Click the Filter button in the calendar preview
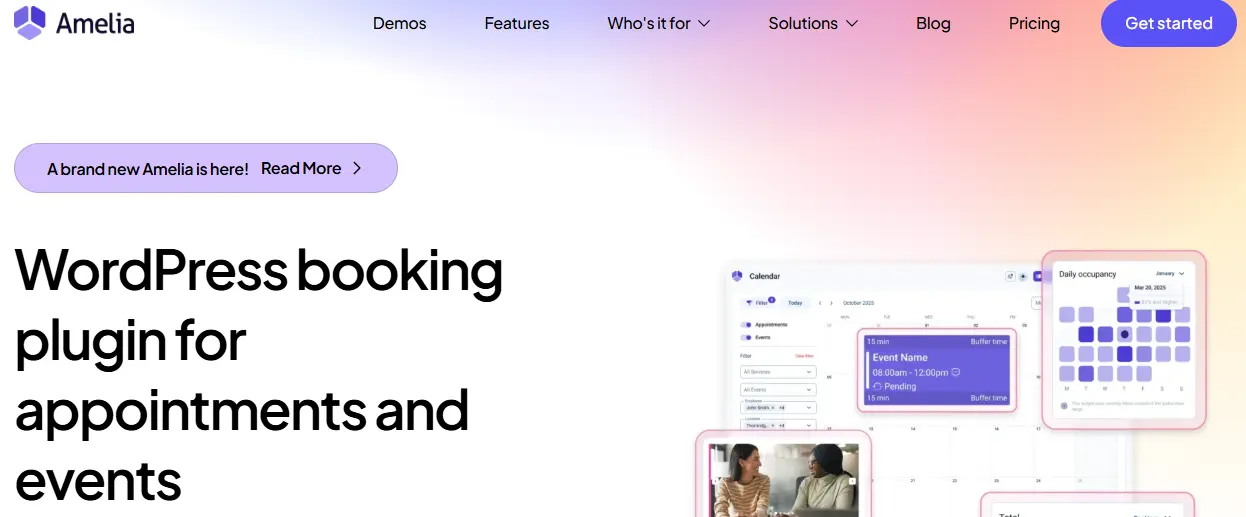 click(758, 302)
